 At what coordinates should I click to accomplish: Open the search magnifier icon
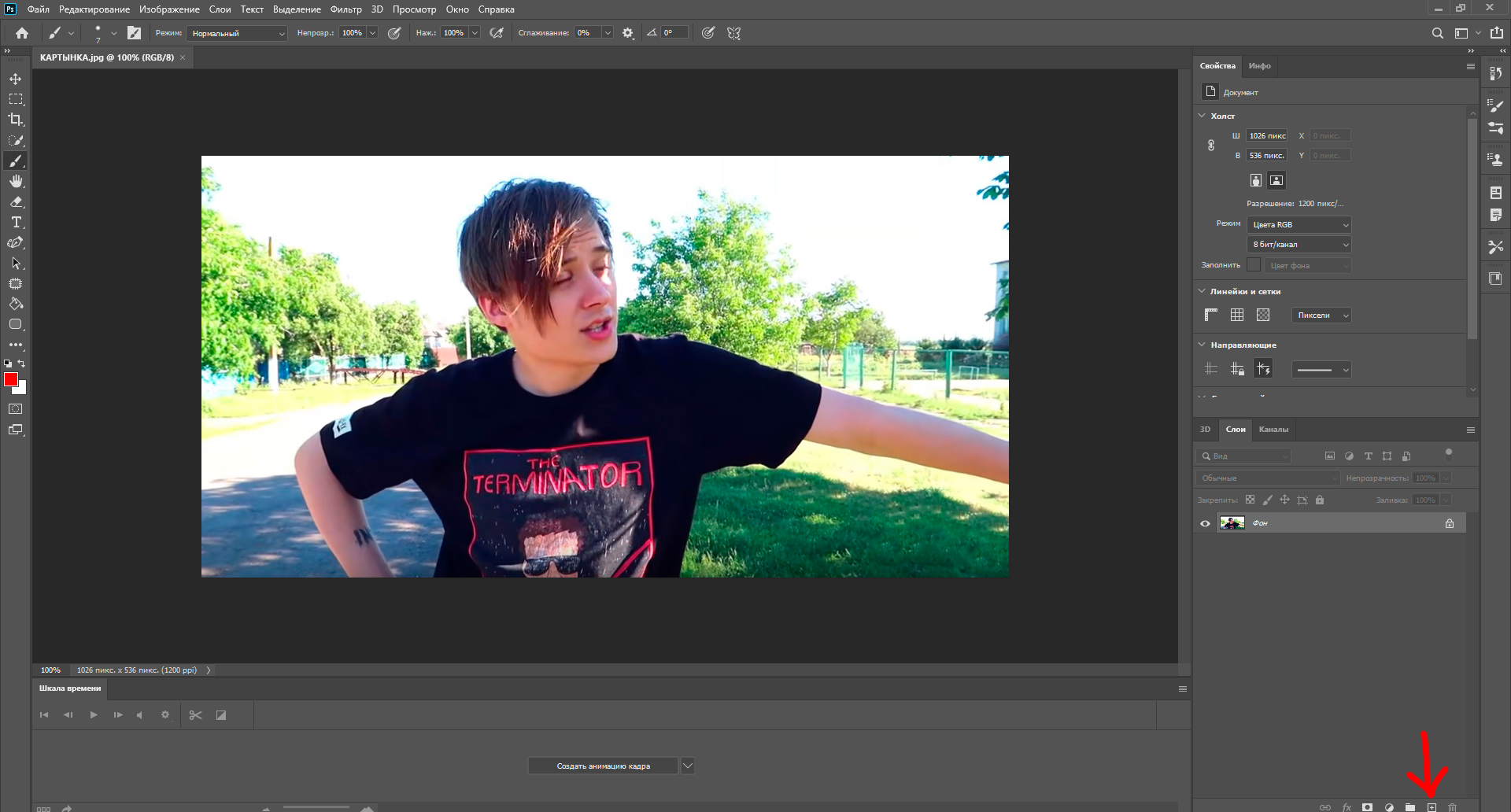click(1437, 33)
